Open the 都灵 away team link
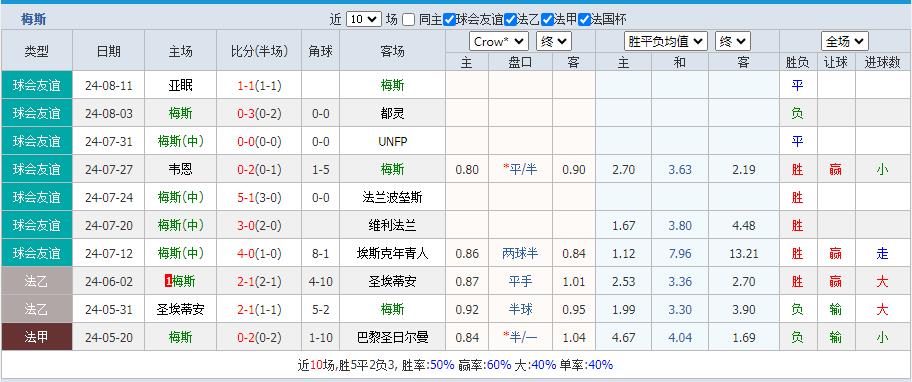This screenshot has height=382, width=912. [x=393, y=113]
